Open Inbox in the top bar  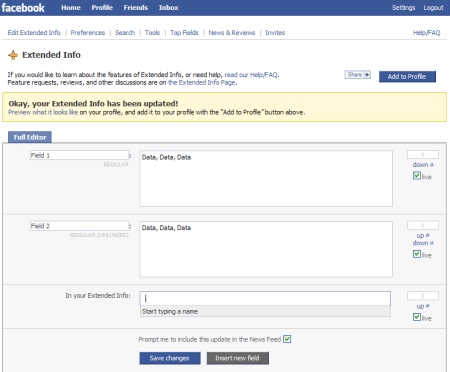169,8
